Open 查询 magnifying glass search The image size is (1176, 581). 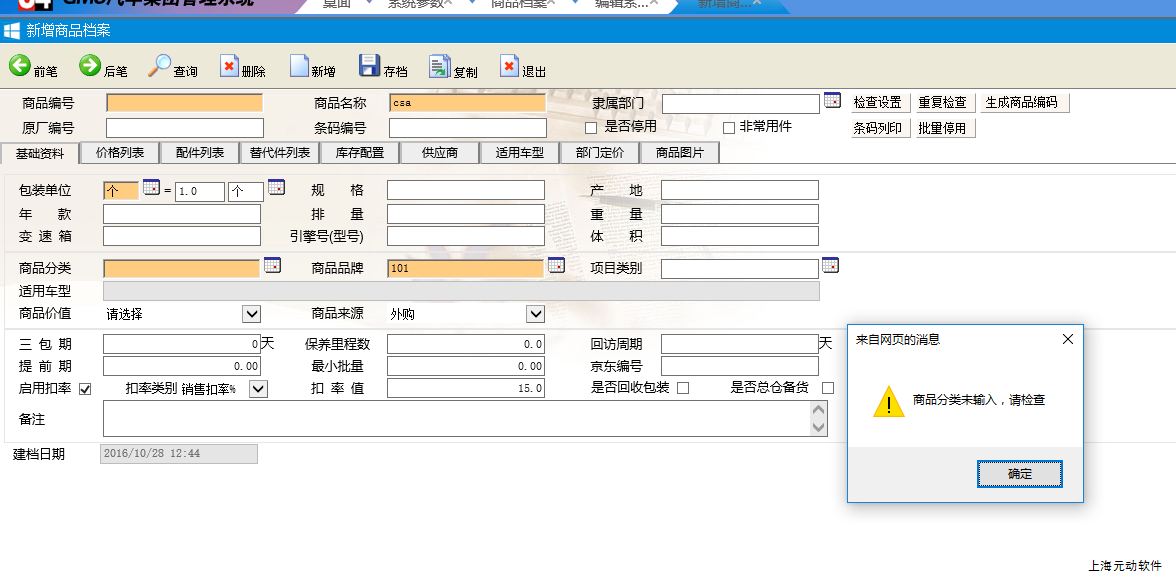pos(160,66)
